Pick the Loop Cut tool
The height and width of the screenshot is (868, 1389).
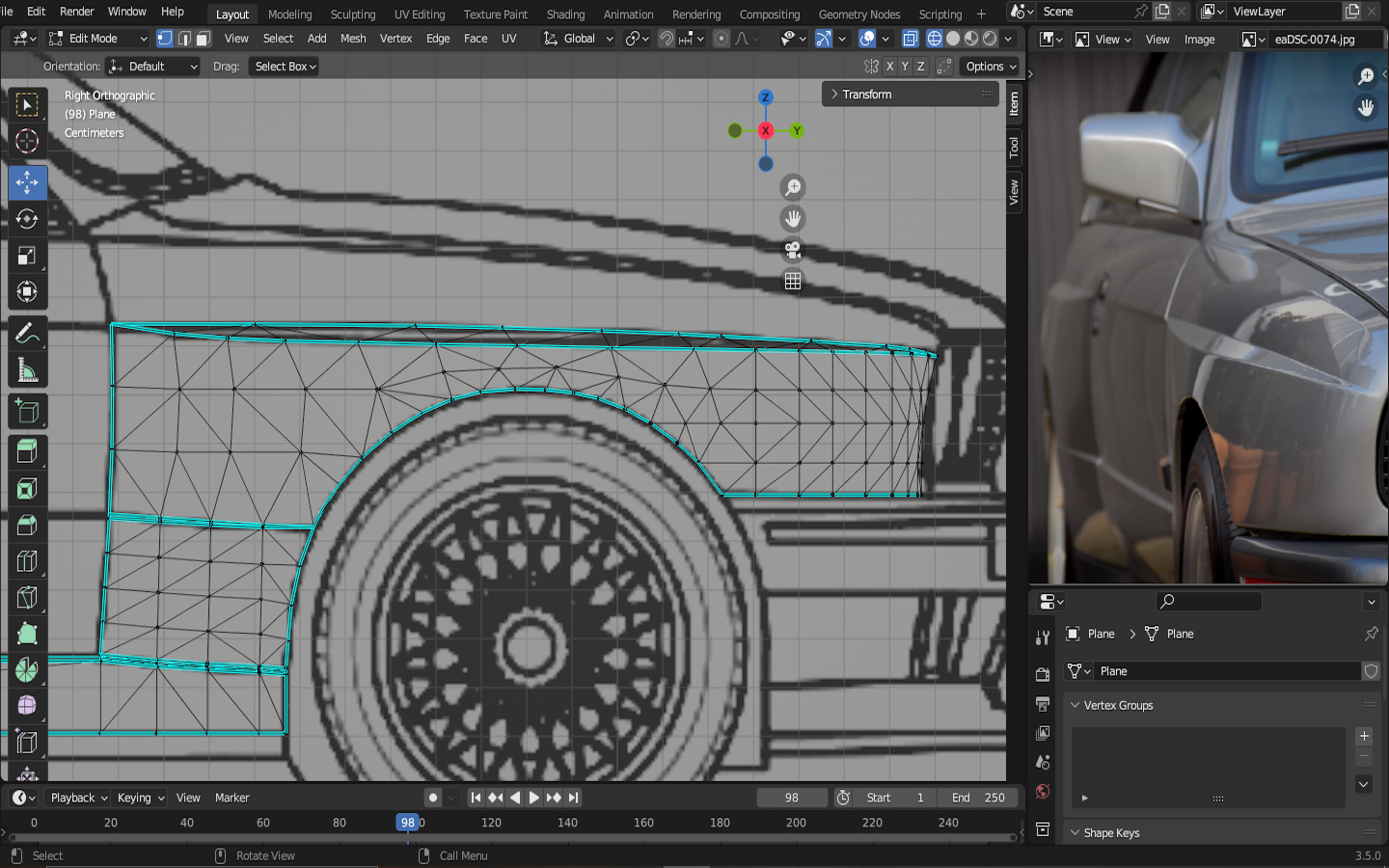pos(27,560)
